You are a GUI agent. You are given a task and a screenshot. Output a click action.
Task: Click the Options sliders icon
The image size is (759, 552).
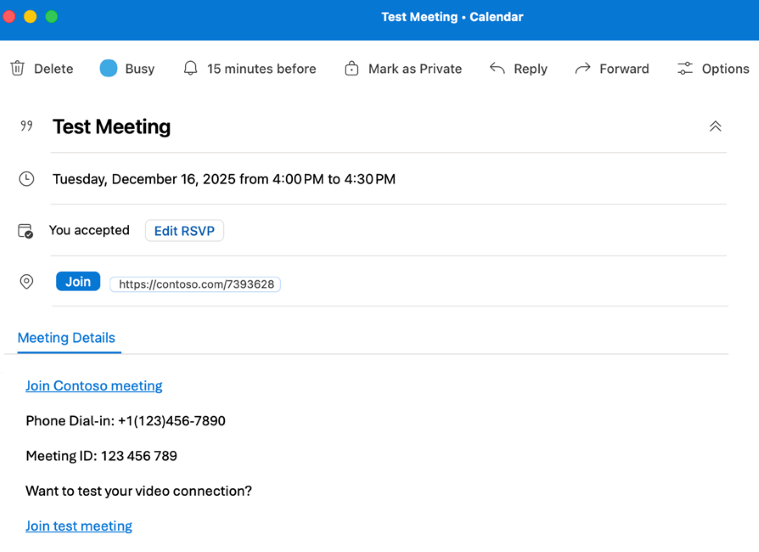[685, 68]
